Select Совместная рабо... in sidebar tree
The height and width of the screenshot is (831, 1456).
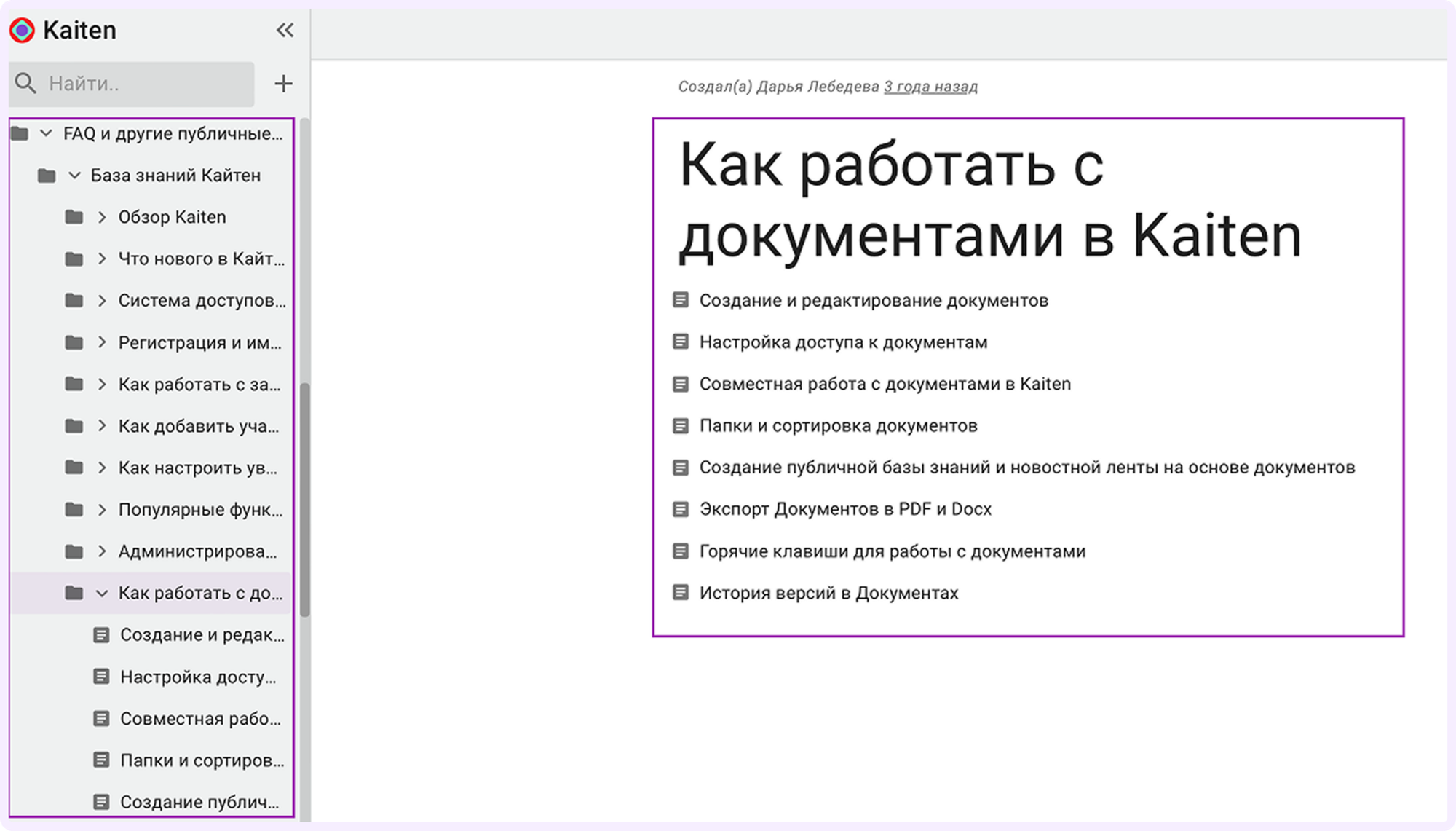[200, 719]
